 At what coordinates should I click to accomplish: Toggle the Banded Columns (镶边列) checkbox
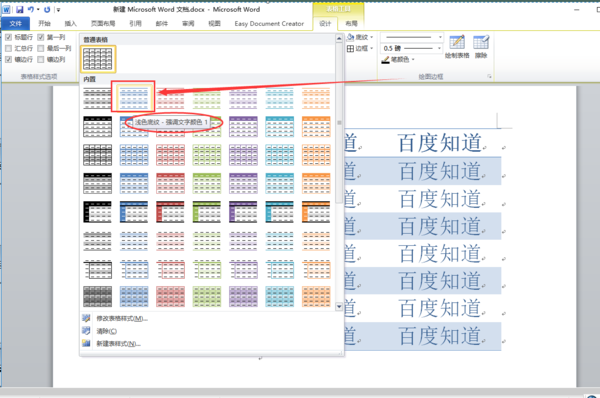(41, 59)
